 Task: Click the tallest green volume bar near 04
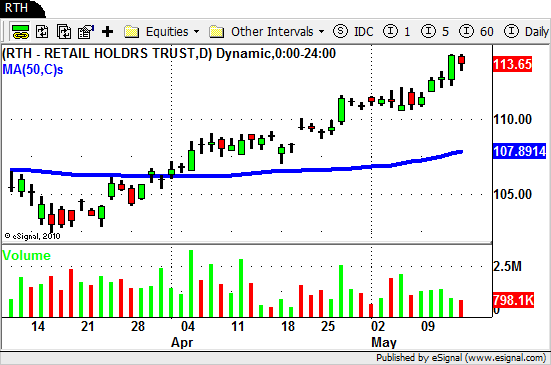[191, 283]
